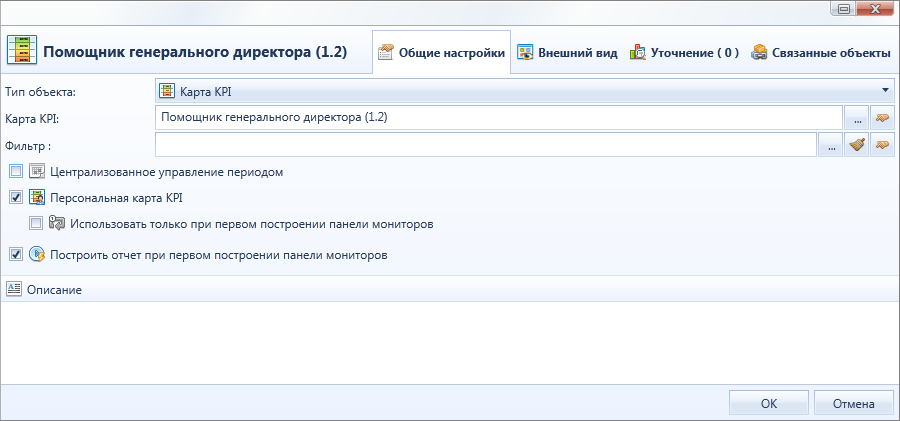Click the Описание section header icon
The width and height of the screenshot is (900, 421).
coord(14,289)
